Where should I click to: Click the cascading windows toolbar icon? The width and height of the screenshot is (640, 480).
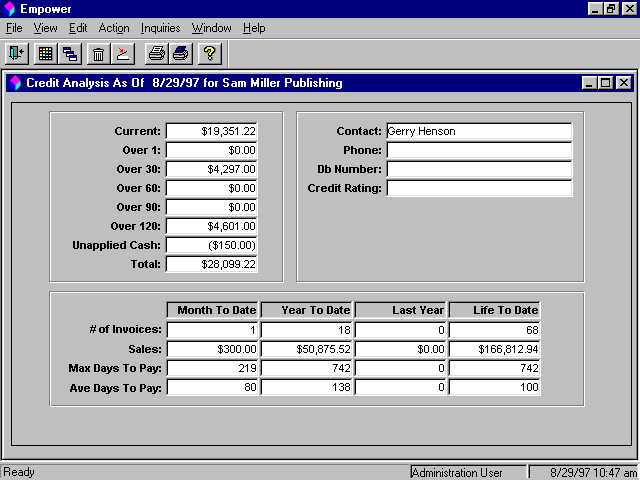tap(70, 53)
